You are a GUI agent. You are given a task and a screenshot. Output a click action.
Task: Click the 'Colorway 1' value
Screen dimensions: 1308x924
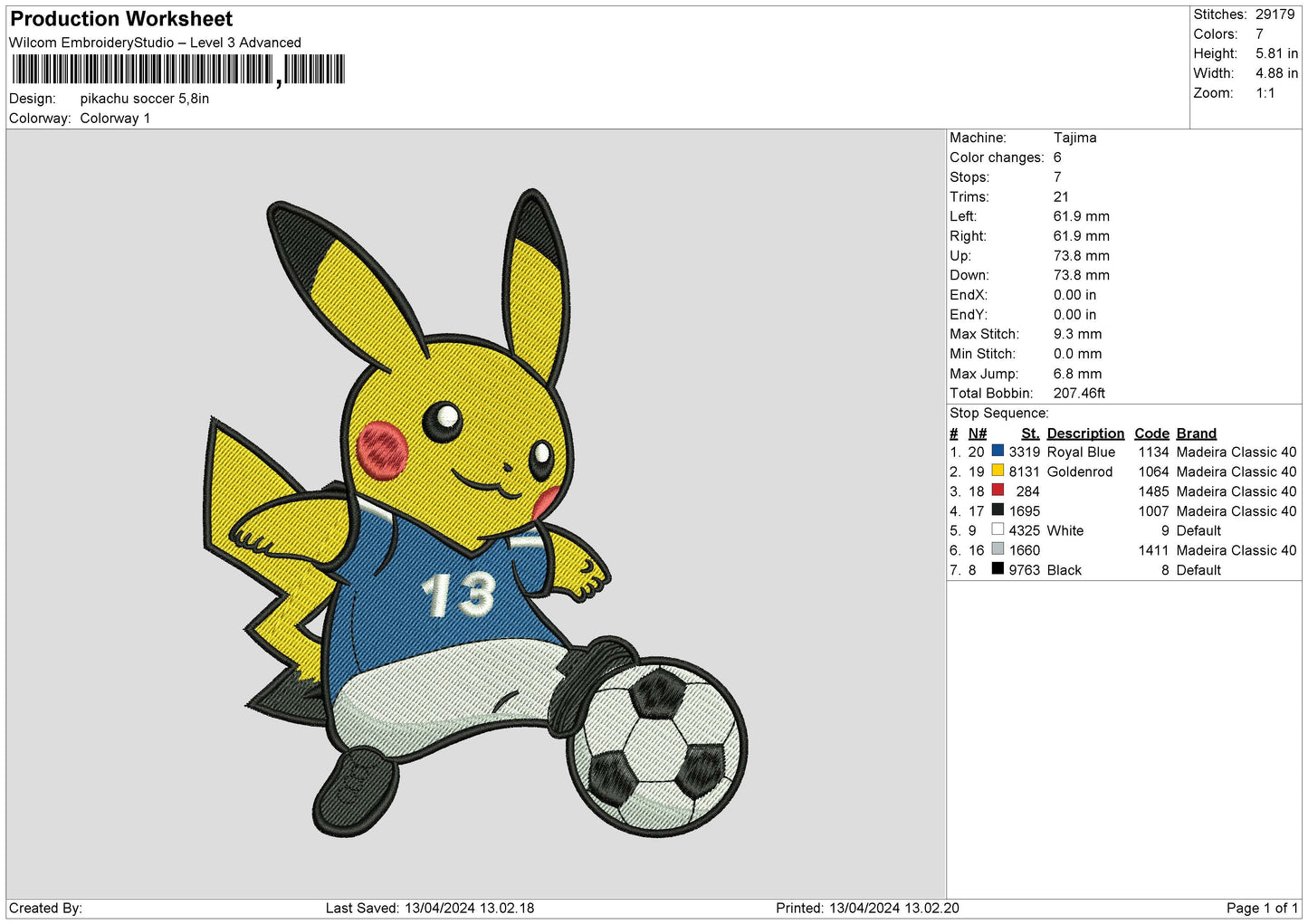[x=115, y=119]
